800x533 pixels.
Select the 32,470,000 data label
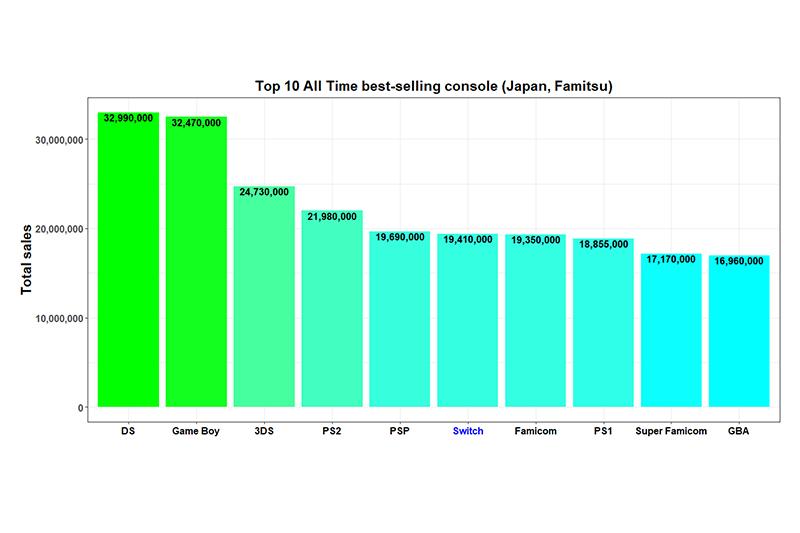[x=196, y=123]
